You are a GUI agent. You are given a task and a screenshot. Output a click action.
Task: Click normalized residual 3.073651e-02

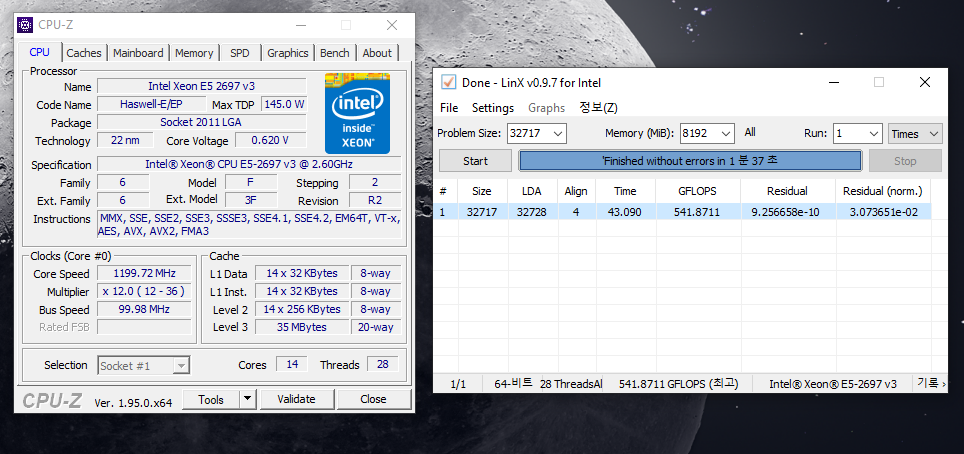(x=882, y=212)
